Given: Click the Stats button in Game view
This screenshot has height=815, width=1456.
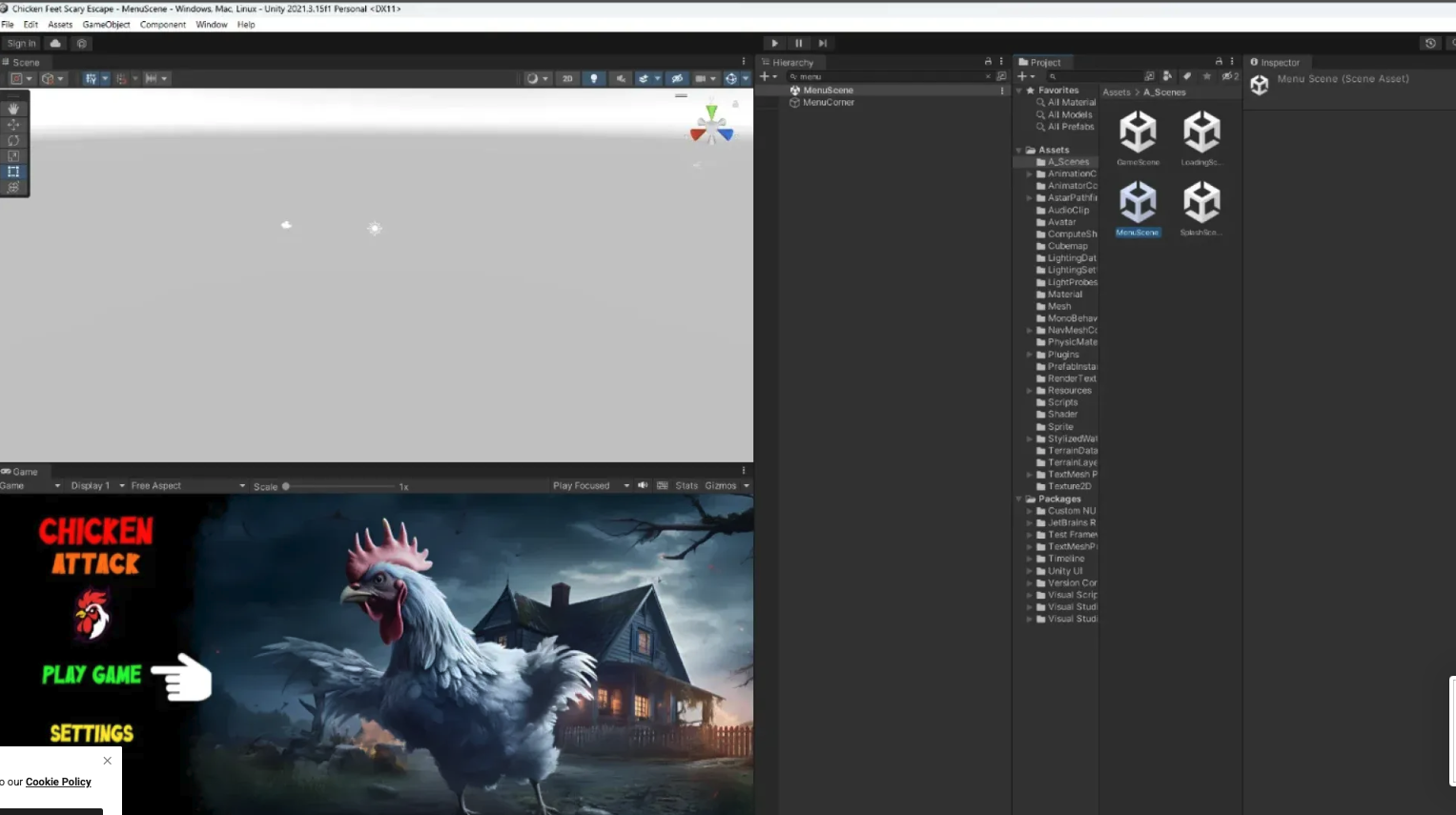Looking at the screenshot, I should [687, 485].
